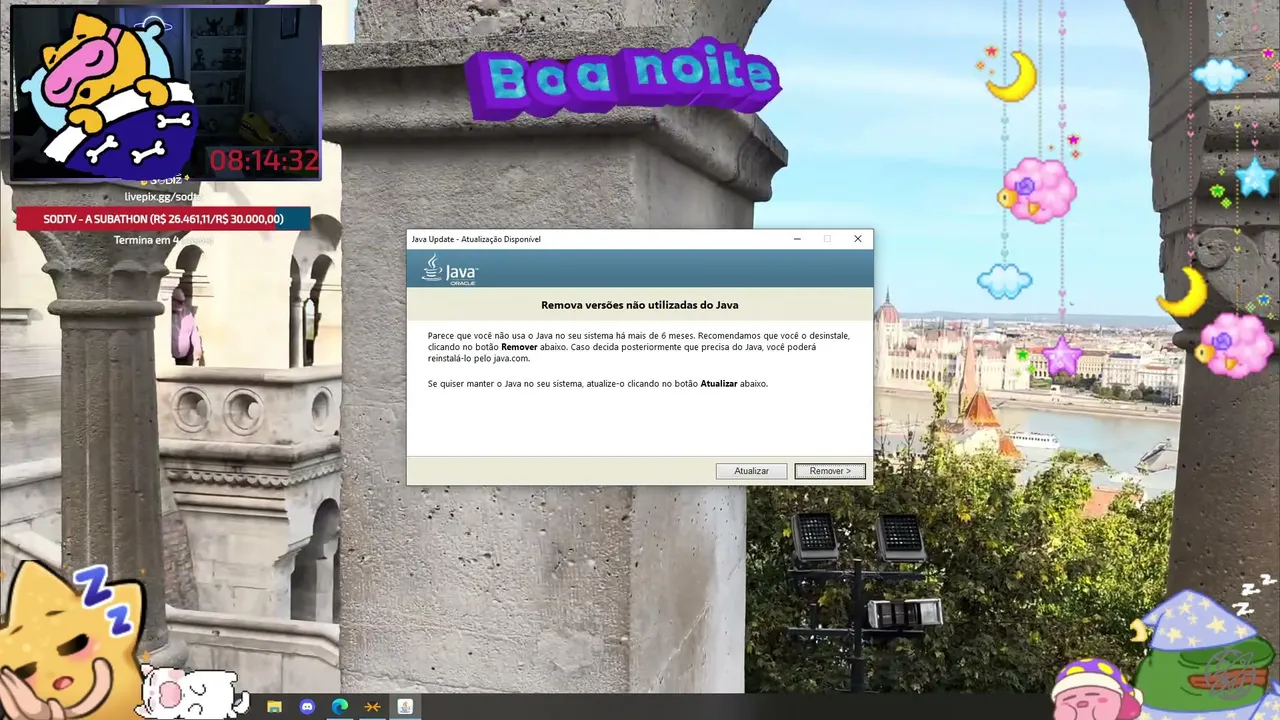Screen dimensions: 1280x720
Task: Click the "Remova versões não utilizadas do Java" heading
Action: pos(640,305)
